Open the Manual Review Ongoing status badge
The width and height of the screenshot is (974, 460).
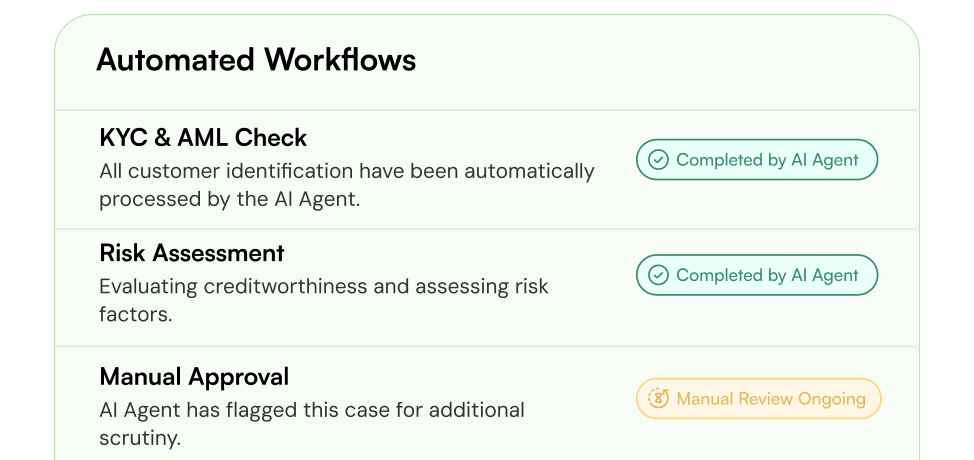coord(758,398)
